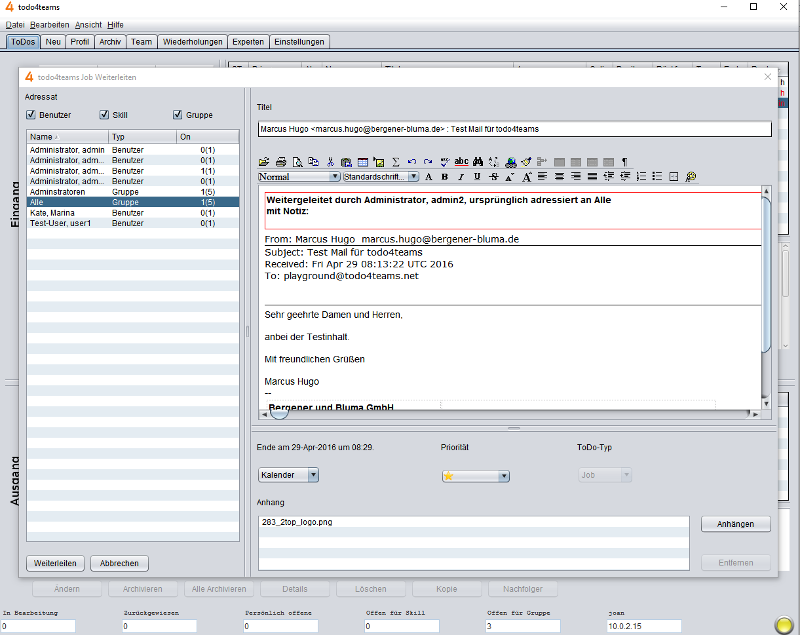Sort the list by Name column header
Image resolution: width=800 pixels, height=635 pixels.
(67, 137)
